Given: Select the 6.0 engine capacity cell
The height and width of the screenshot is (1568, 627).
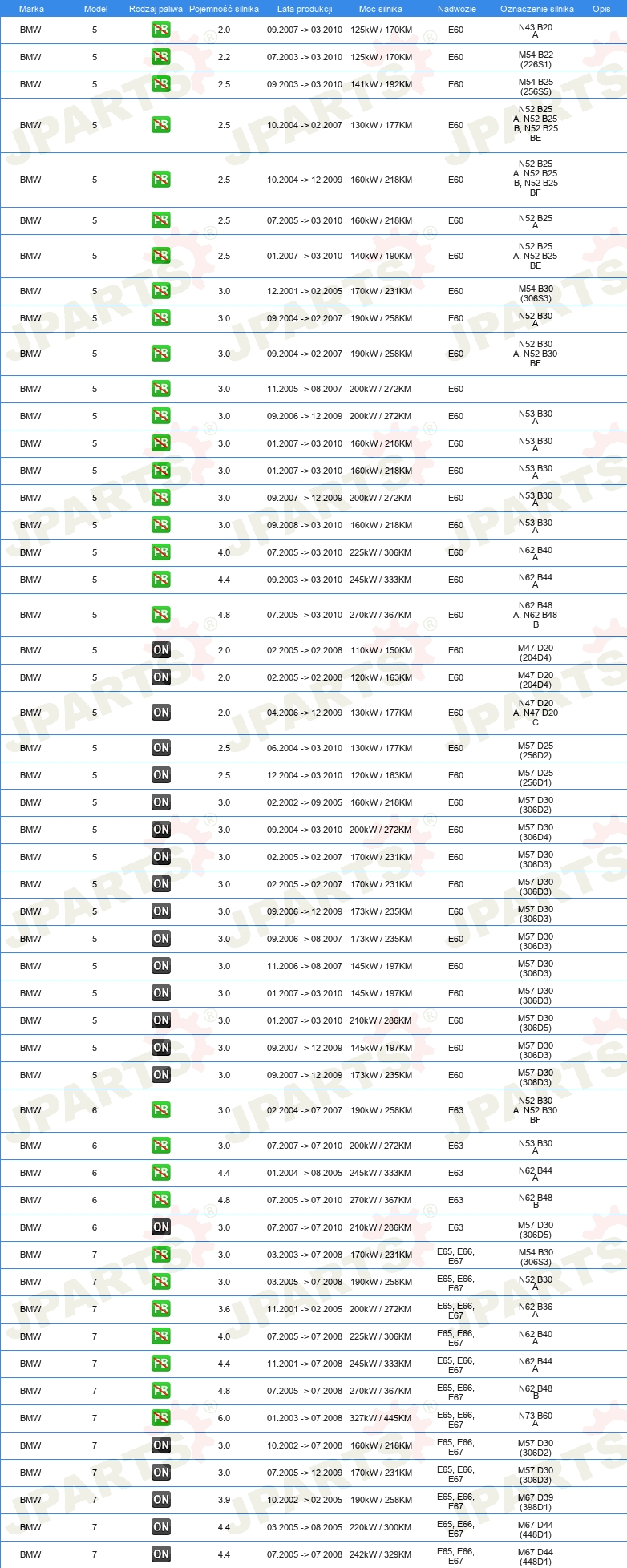Looking at the screenshot, I should click(x=224, y=1418).
